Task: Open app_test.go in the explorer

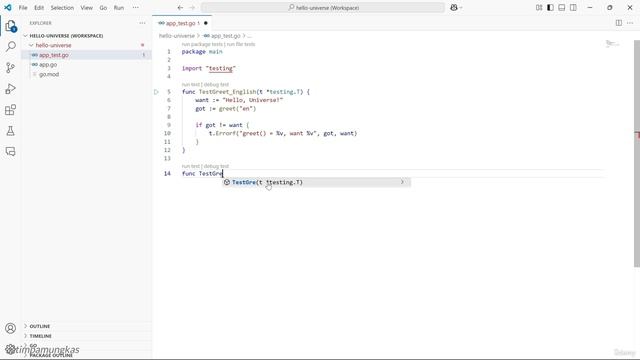Action: (x=54, y=55)
